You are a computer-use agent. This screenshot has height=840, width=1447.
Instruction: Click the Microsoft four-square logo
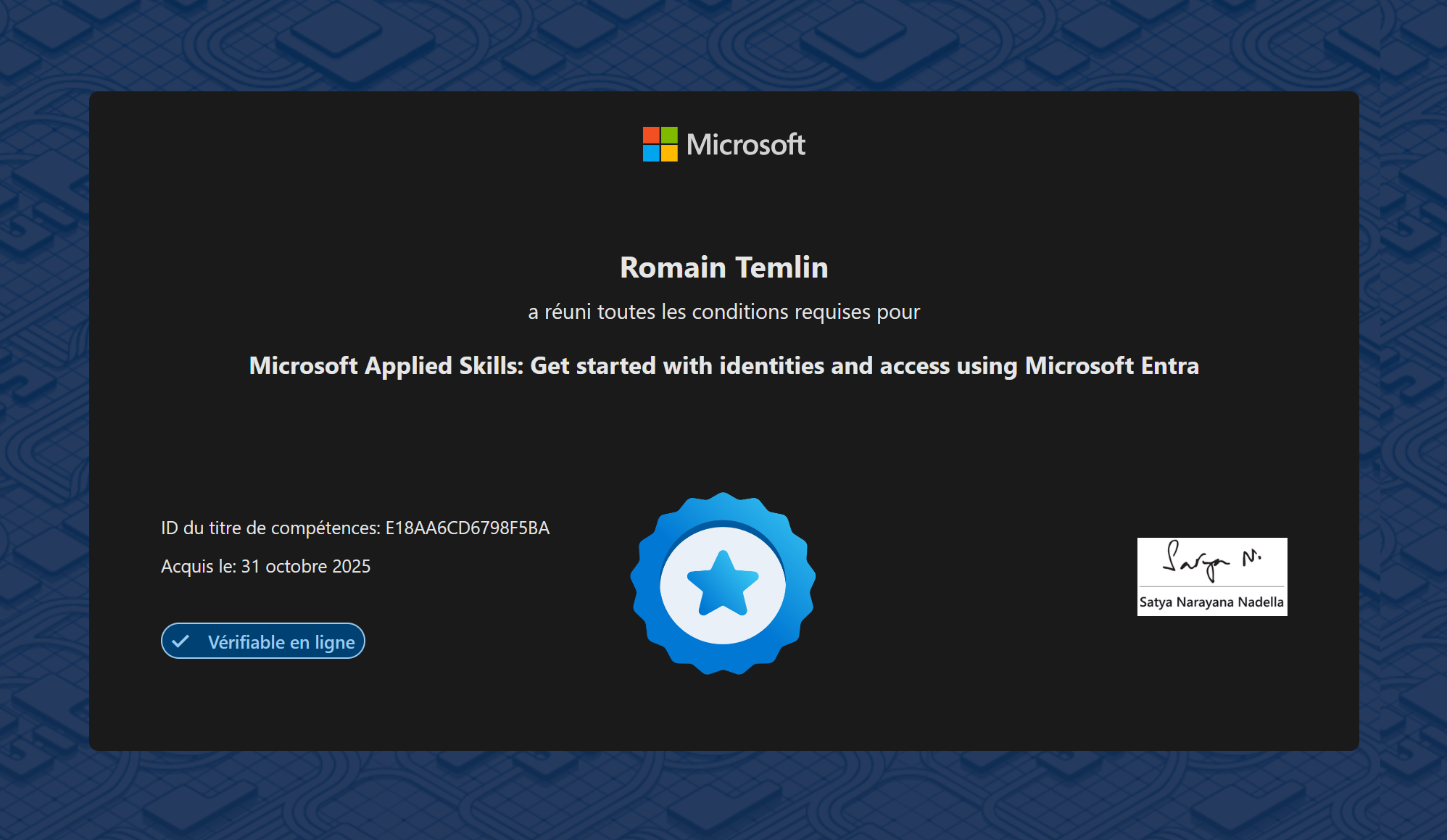[660, 144]
